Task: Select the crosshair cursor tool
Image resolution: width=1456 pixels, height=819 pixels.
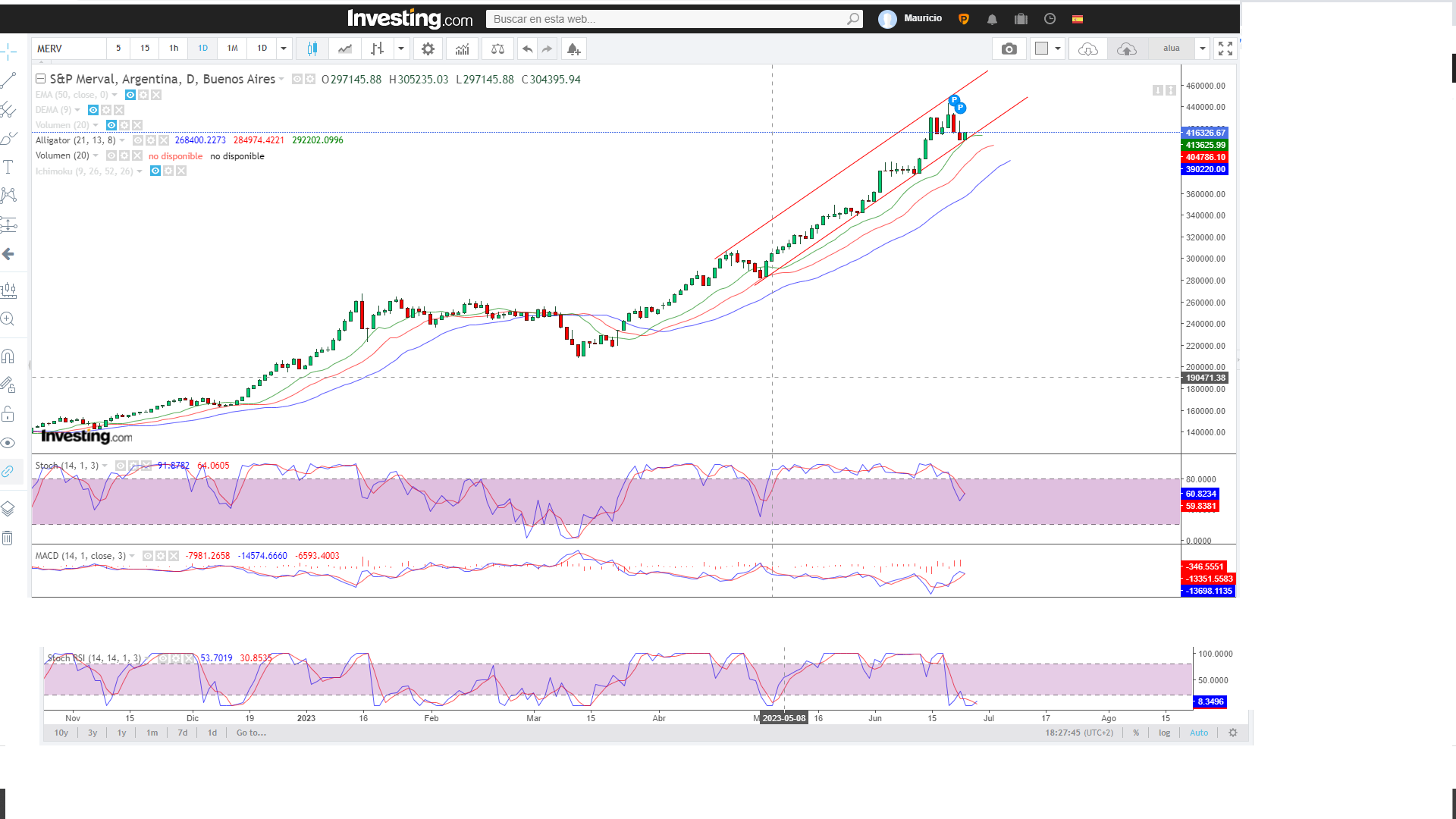Action: click(8, 52)
